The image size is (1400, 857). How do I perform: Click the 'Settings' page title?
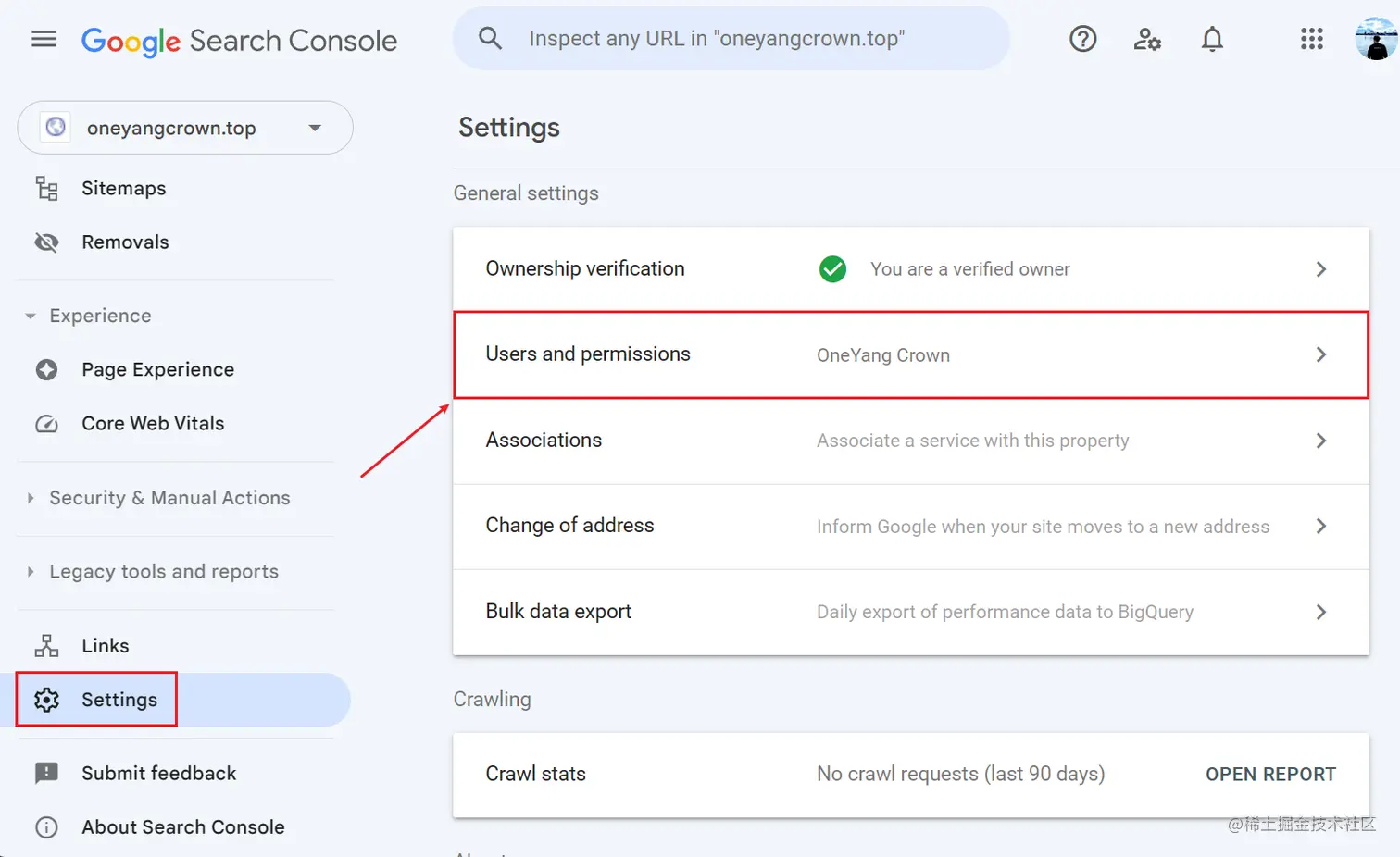pyautogui.click(x=509, y=127)
